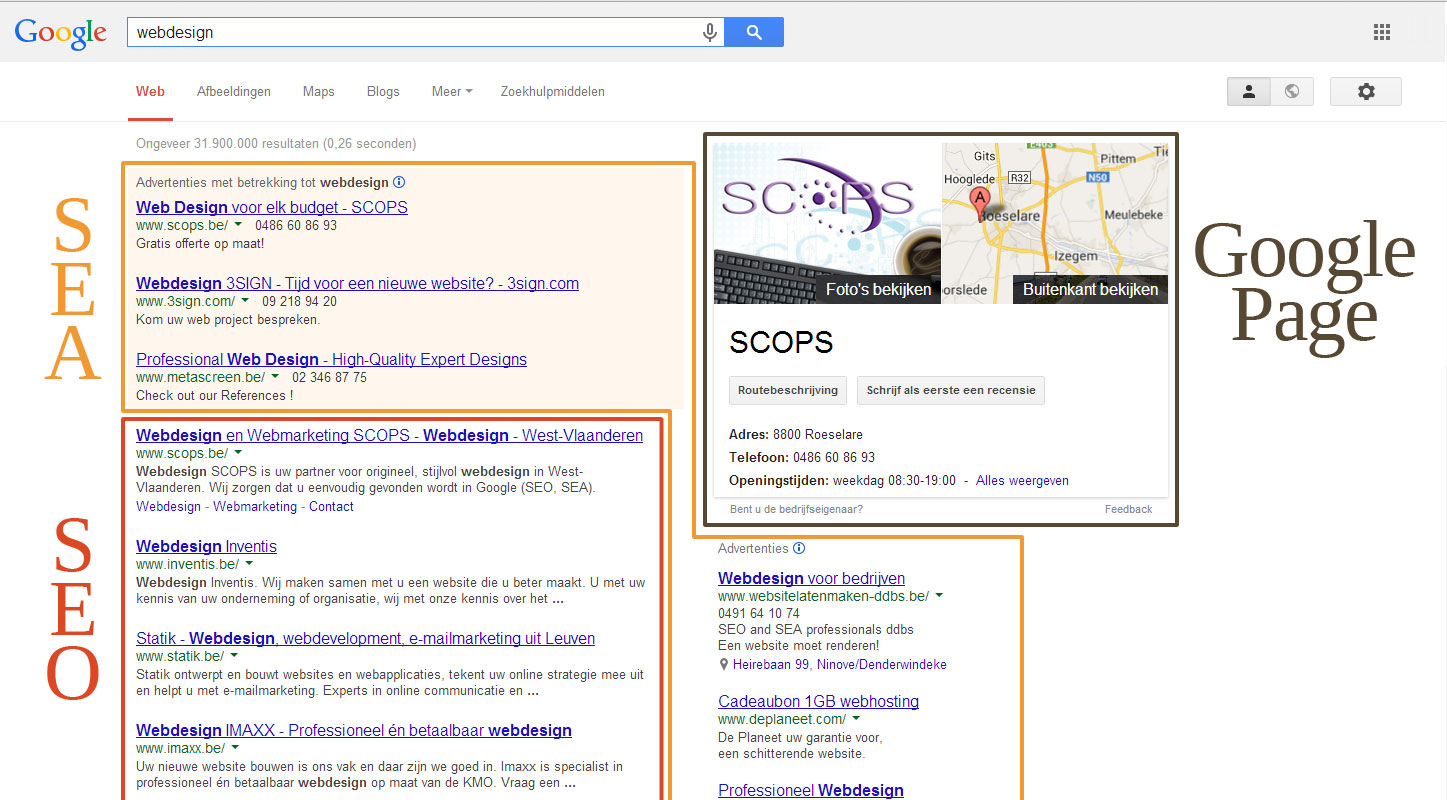1447x800 pixels.
Task: Click the info icon beside right-column 'Advertenties'
Action: pos(799,548)
